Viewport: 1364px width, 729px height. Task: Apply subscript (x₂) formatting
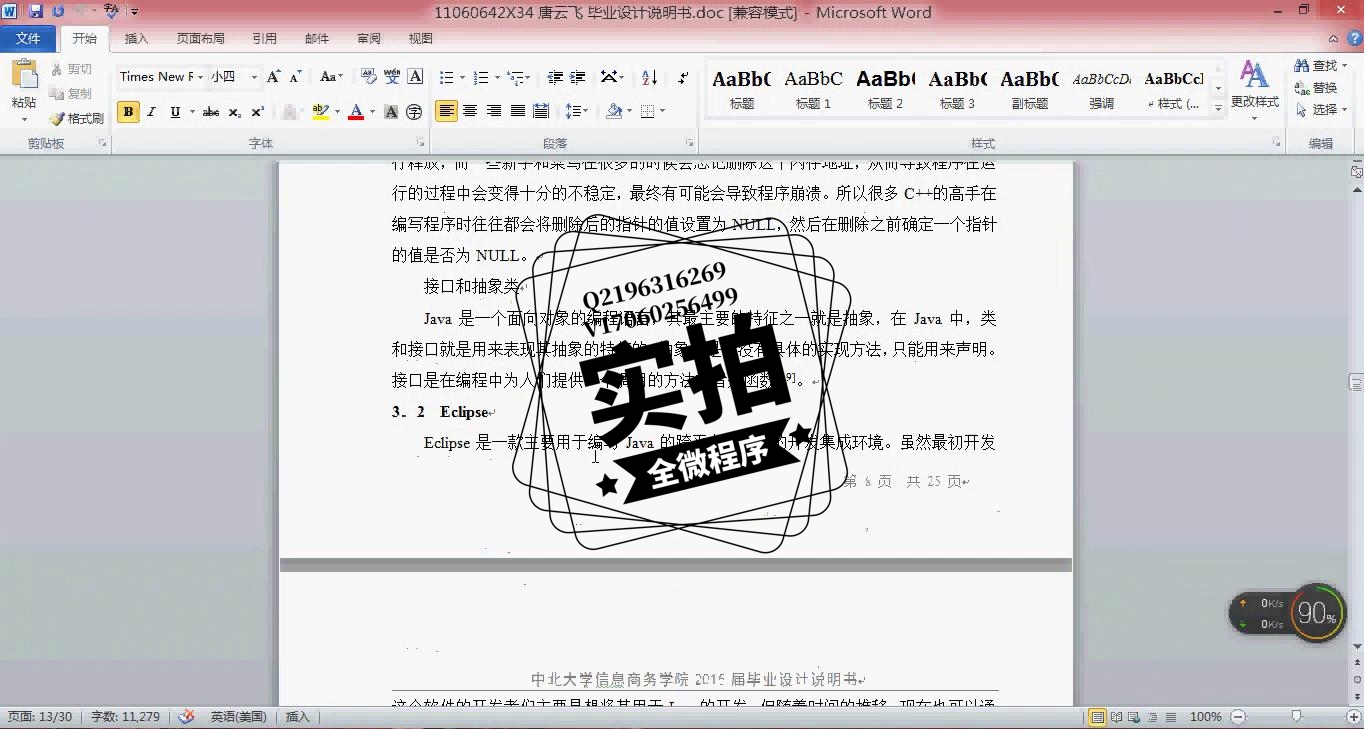point(234,112)
